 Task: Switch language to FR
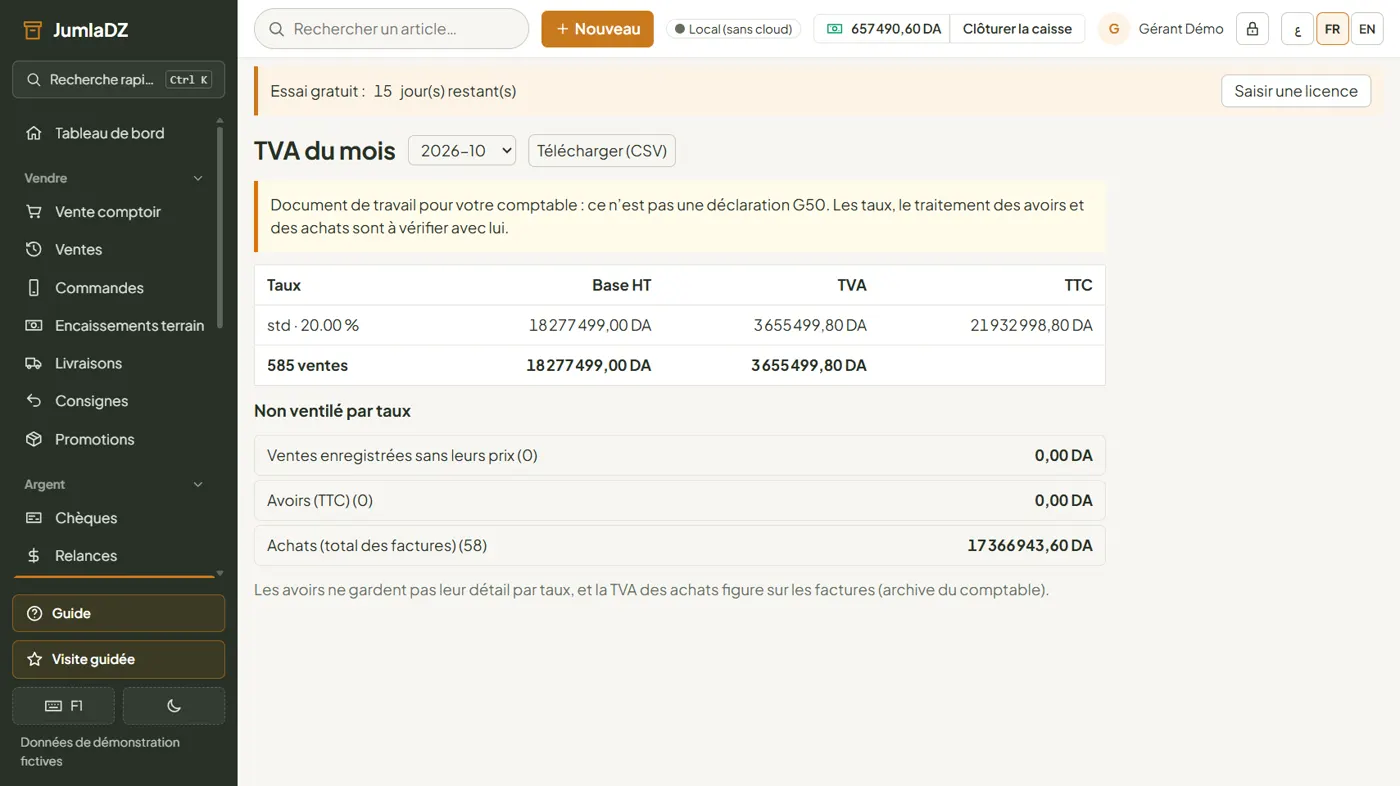[x=1332, y=29]
